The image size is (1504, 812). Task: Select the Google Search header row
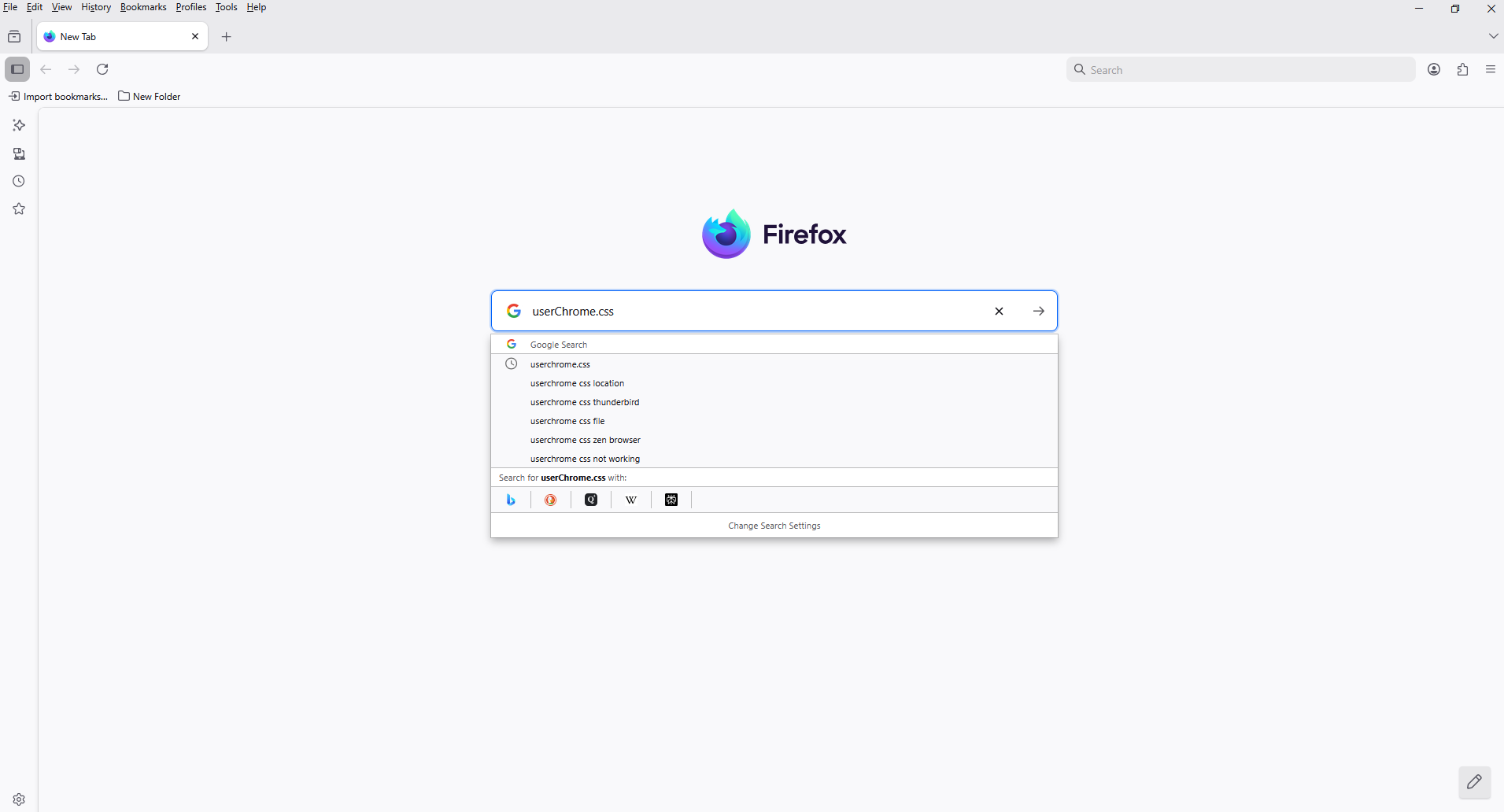pyautogui.click(x=774, y=345)
